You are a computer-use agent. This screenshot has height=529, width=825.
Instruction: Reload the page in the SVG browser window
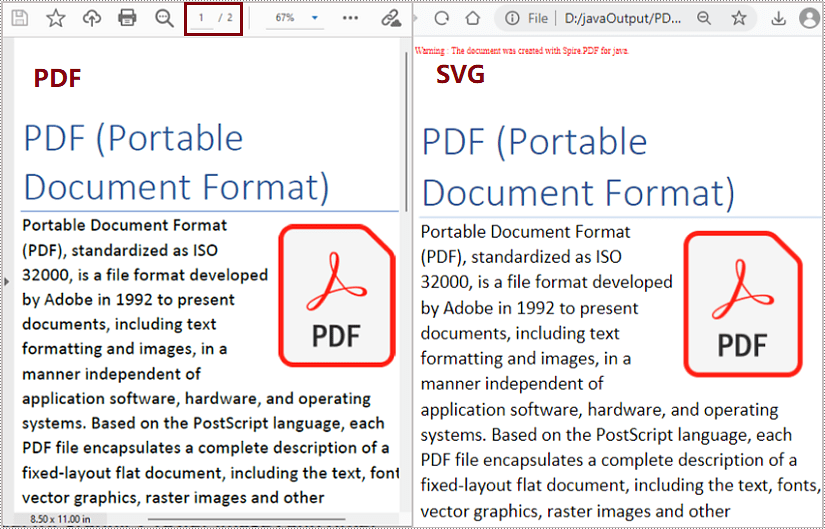point(441,18)
